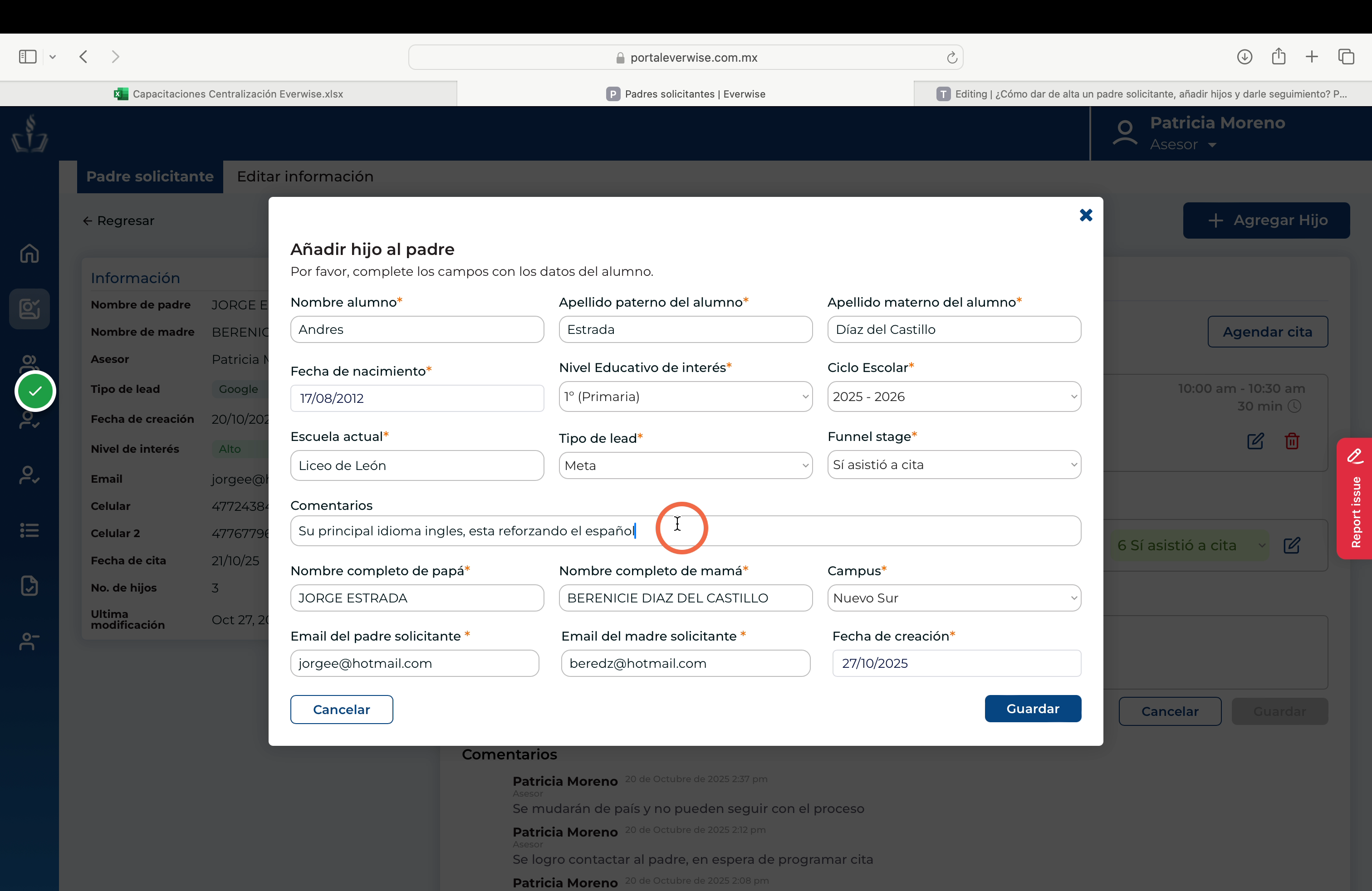Image resolution: width=1372 pixels, height=891 pixels.
Task: Delete the scheduled appointment with trash icon
Action: [1292, 441]
